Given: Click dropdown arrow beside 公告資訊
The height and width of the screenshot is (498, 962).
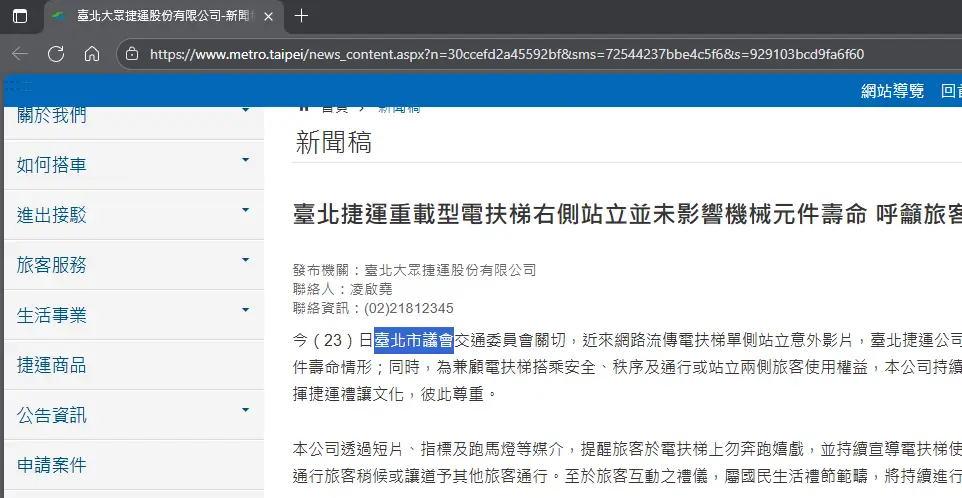Looking at the screenshot, I should pyautogui.click(x=245, y=410).
